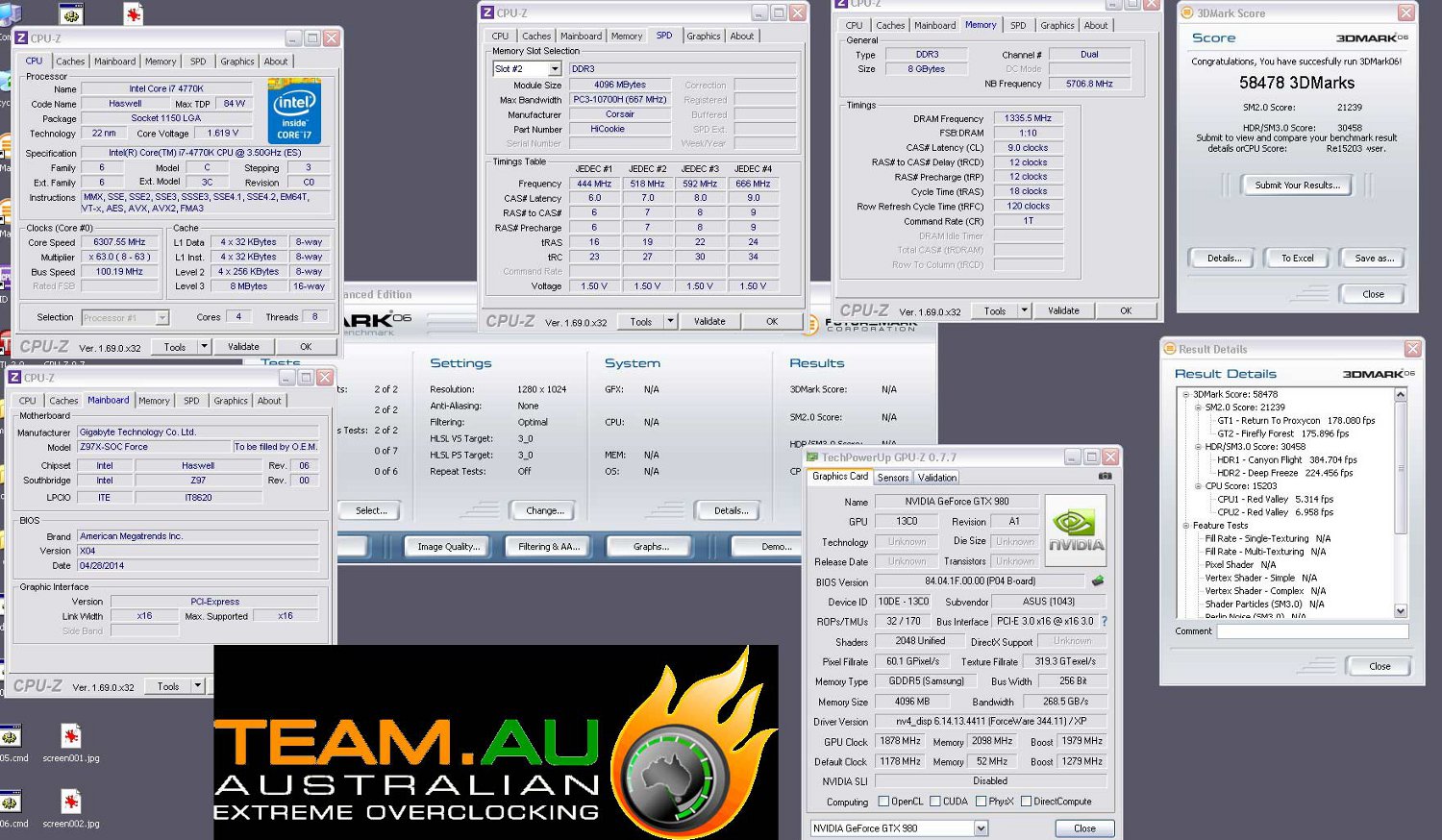The image size is (1442, 840).
Task: Open the Slot #2 memory slot dropdown
Action: 555,69
